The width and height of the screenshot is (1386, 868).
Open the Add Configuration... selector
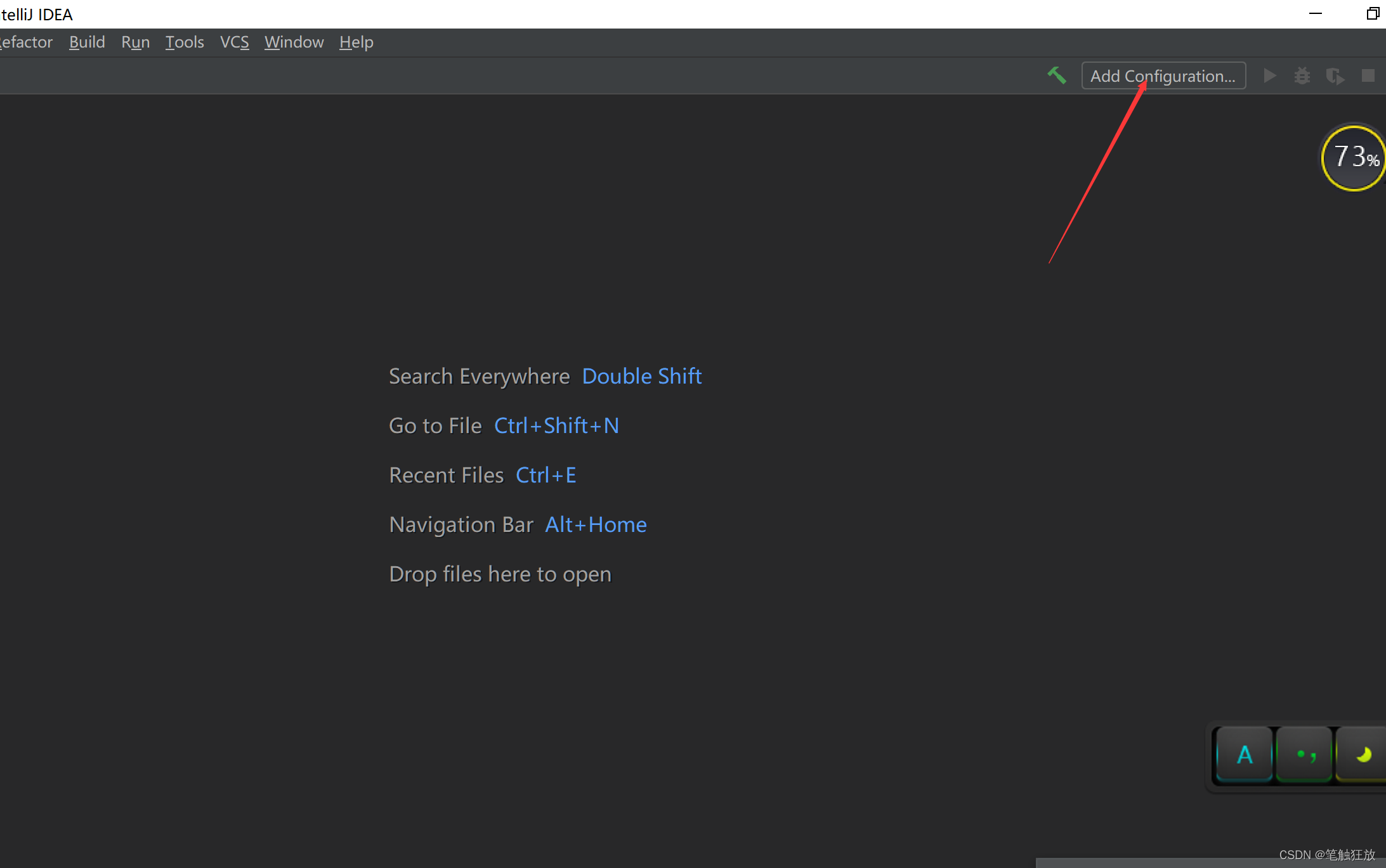1163,75
